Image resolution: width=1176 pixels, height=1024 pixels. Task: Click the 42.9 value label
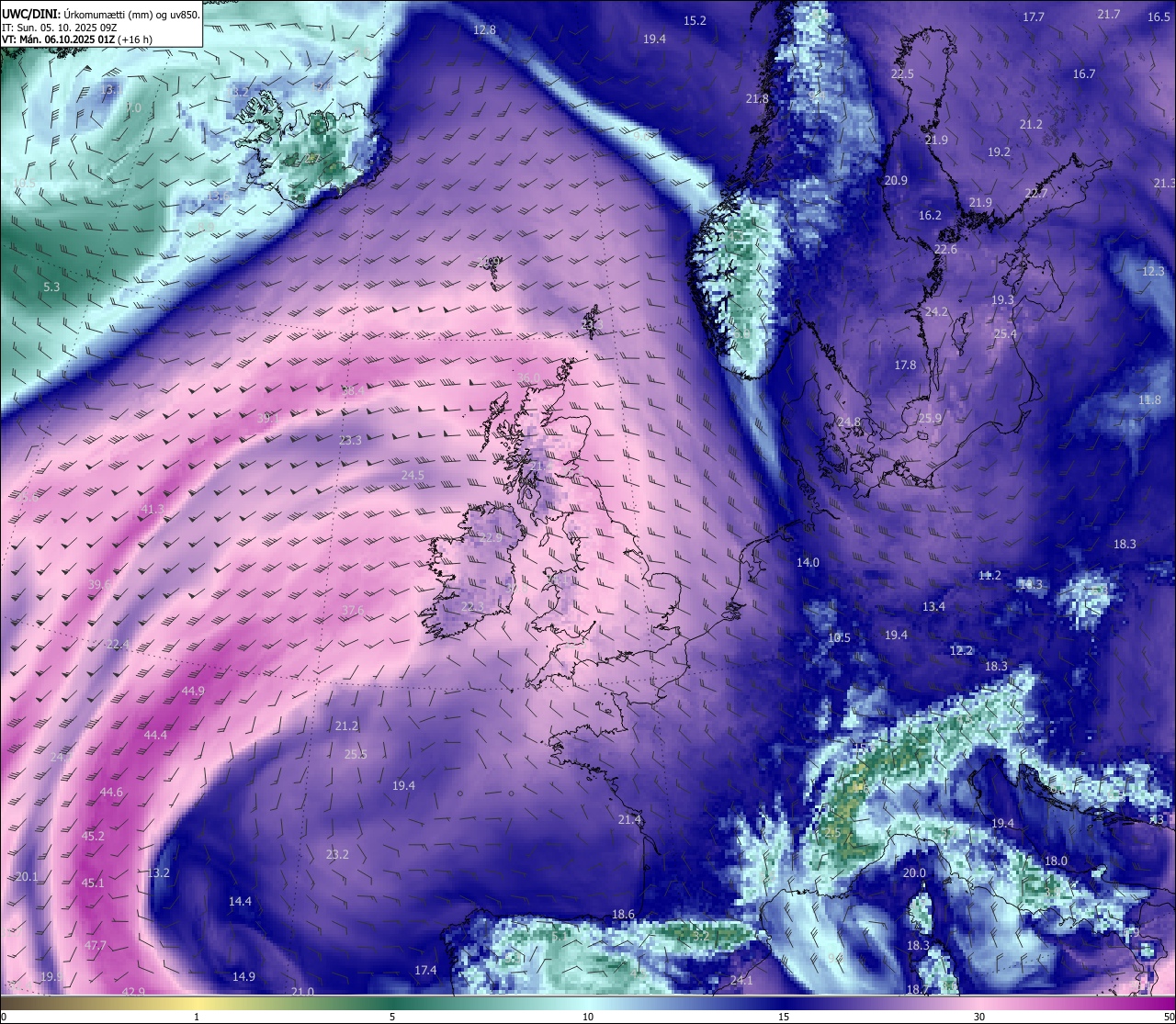(133, 992)
